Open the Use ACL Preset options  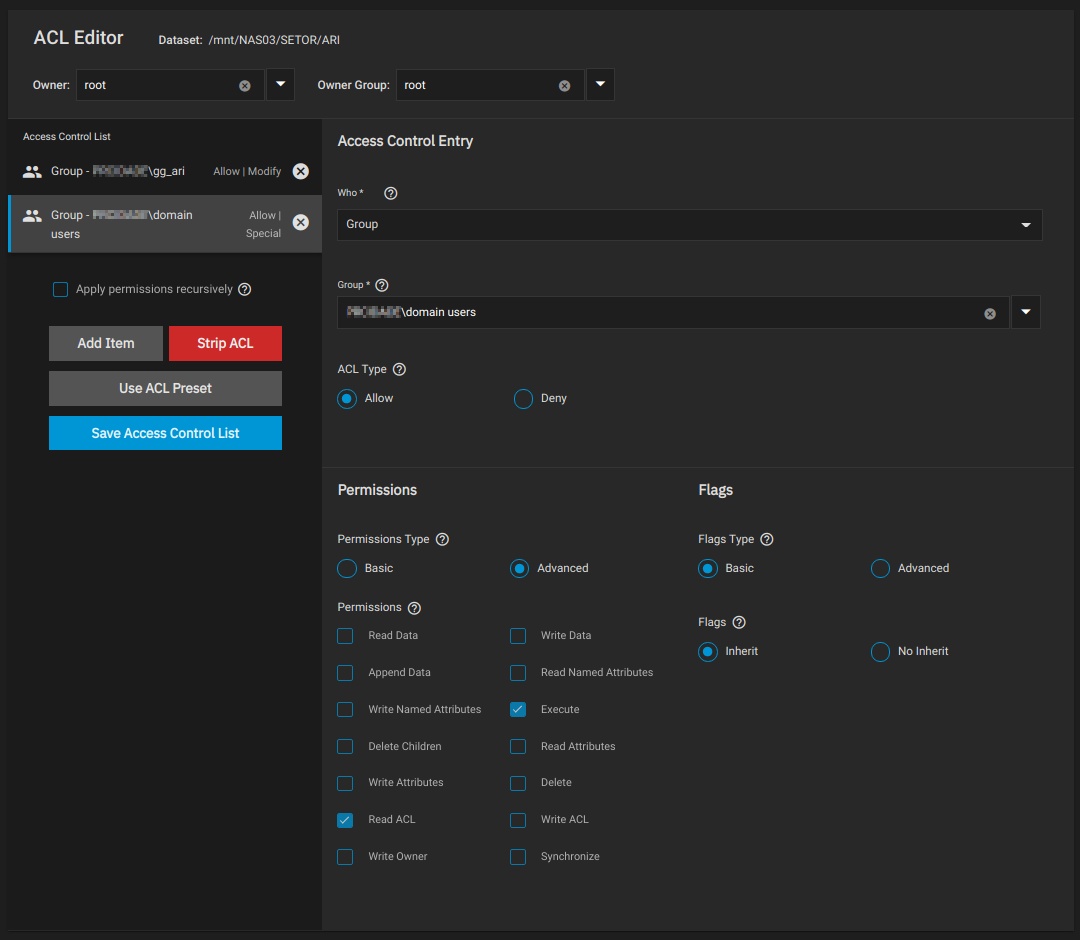165,388
